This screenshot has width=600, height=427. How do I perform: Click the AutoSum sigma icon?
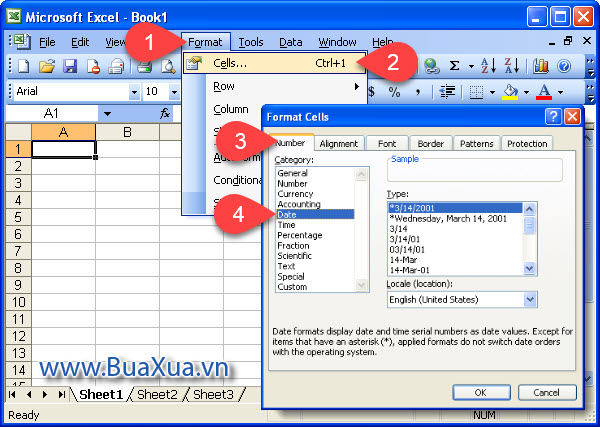pyautogui.click(x=454, y=66)
